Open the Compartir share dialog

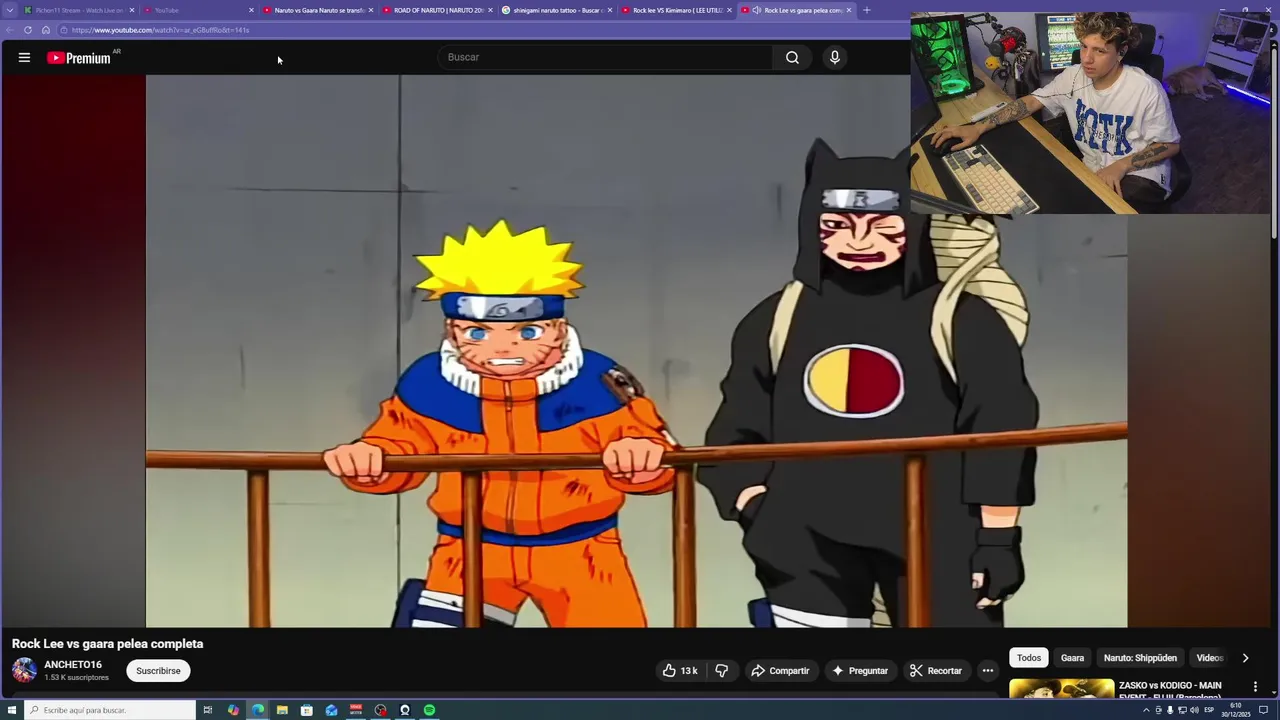(781, 671)
